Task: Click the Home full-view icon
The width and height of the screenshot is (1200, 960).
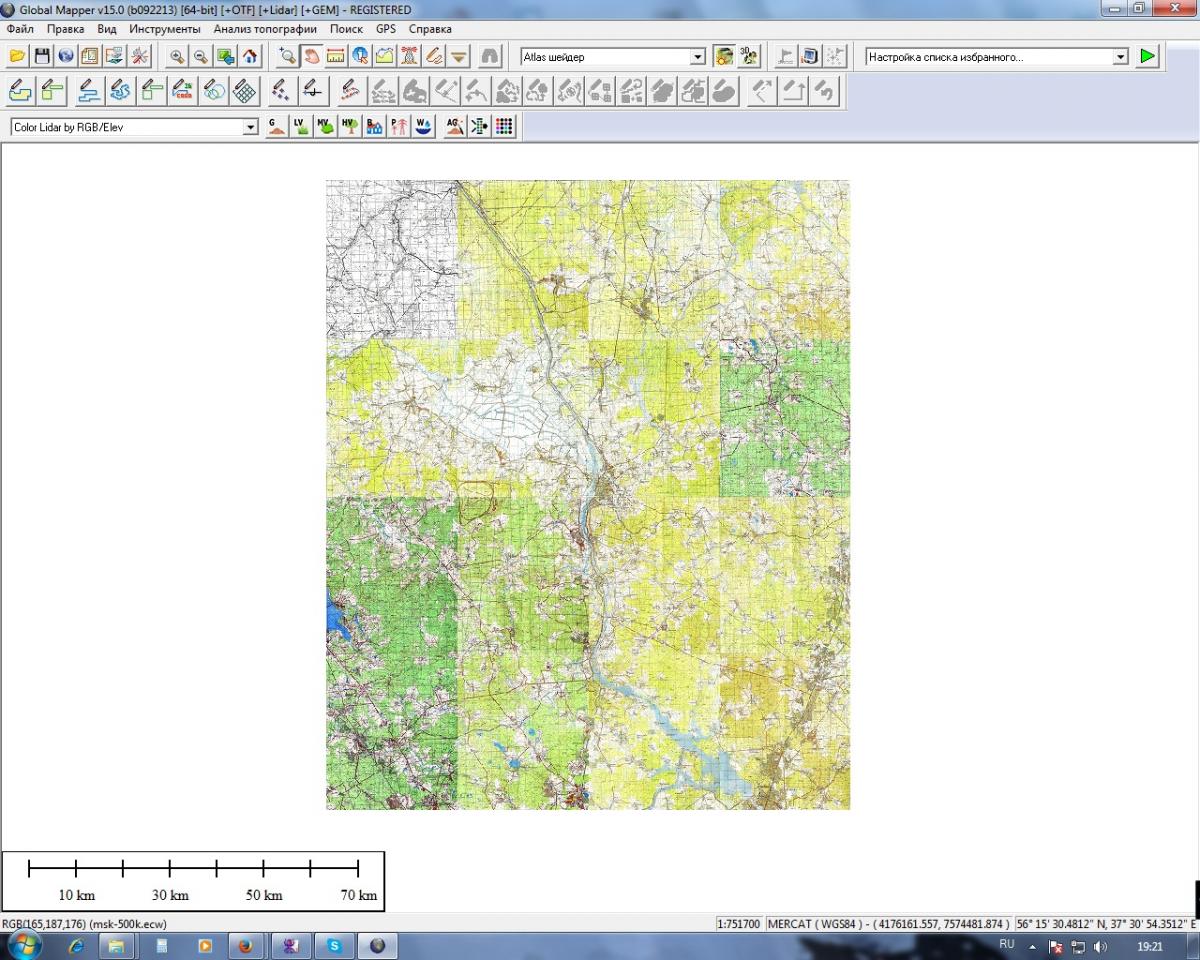Action: click(250, 57)
